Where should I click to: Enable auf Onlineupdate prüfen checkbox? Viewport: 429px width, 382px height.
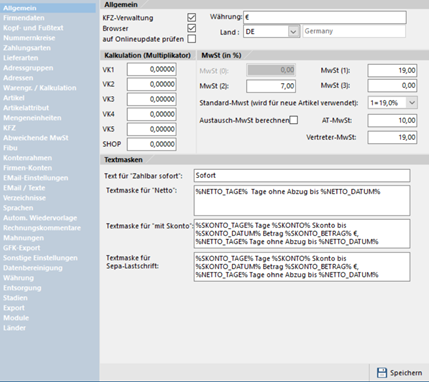coord(191,39)
